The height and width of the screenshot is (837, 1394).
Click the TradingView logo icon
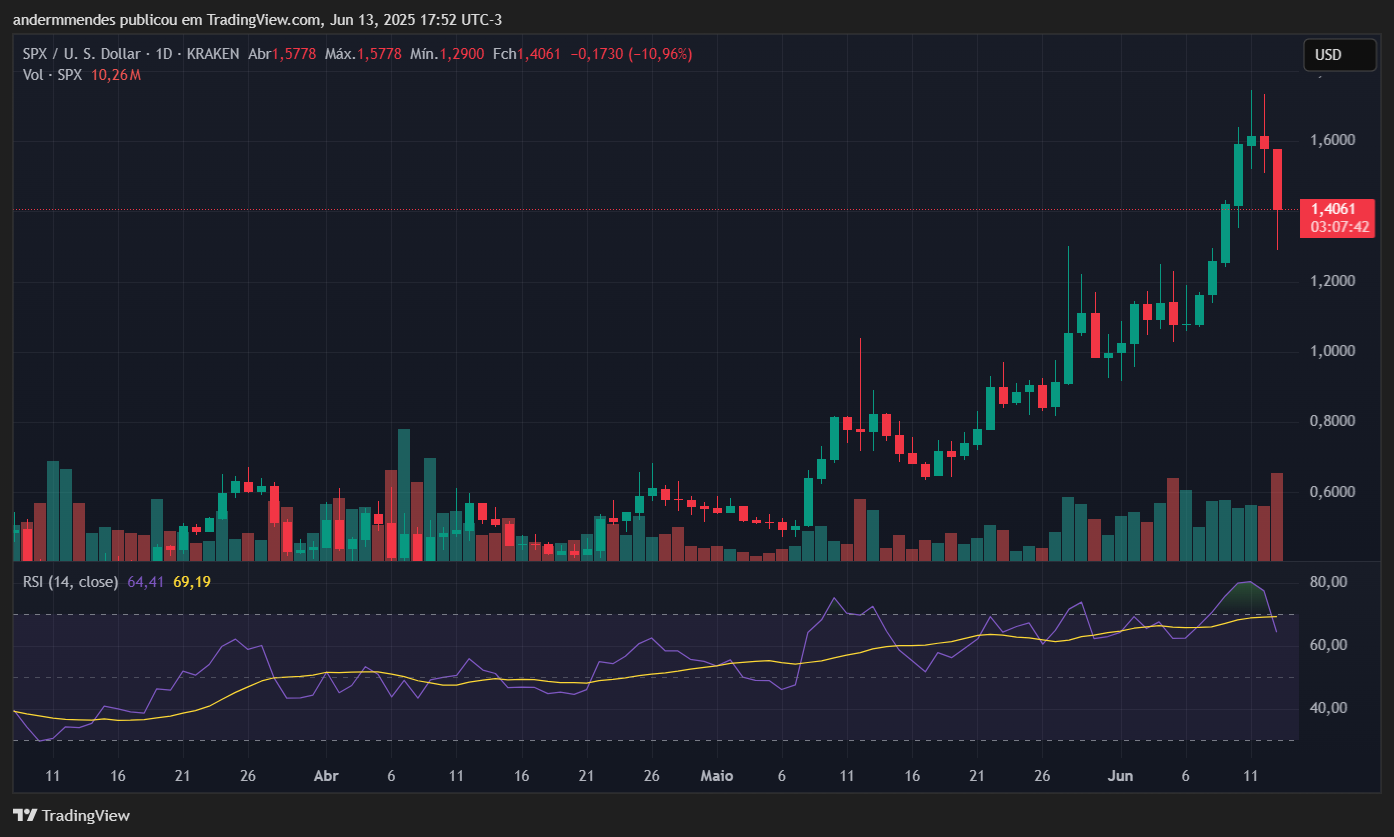coord(25,815)
